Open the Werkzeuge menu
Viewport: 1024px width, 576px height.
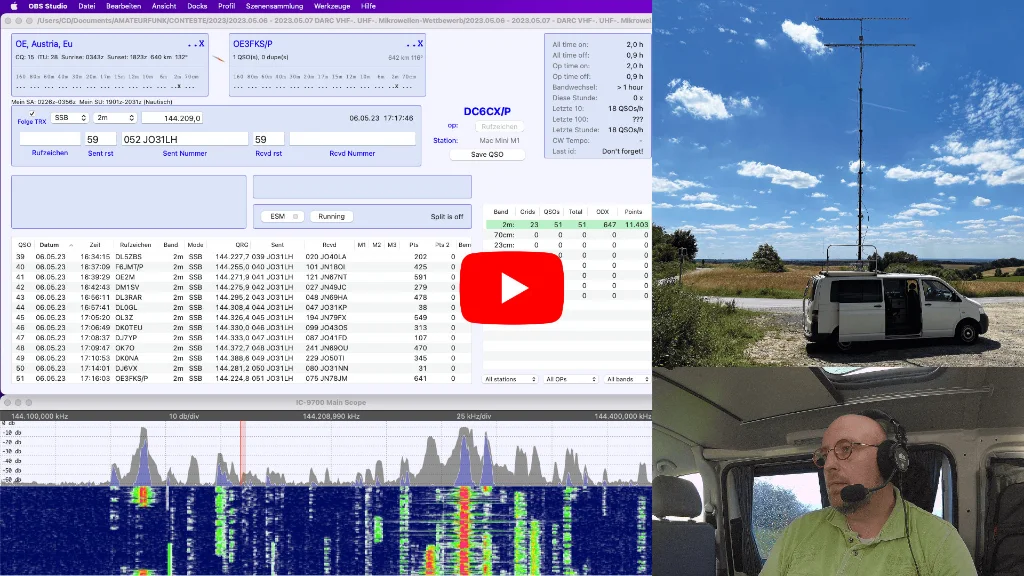tap(332, 6)
